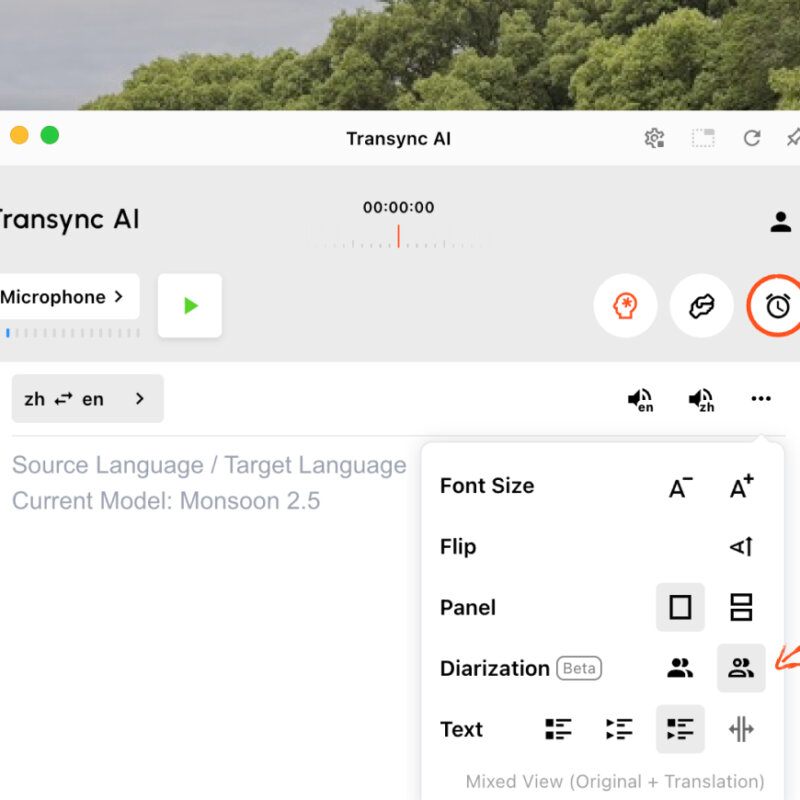Screen dimensions: 800x800
Task: Click the Panel label in menu
Action: [468, 607]
